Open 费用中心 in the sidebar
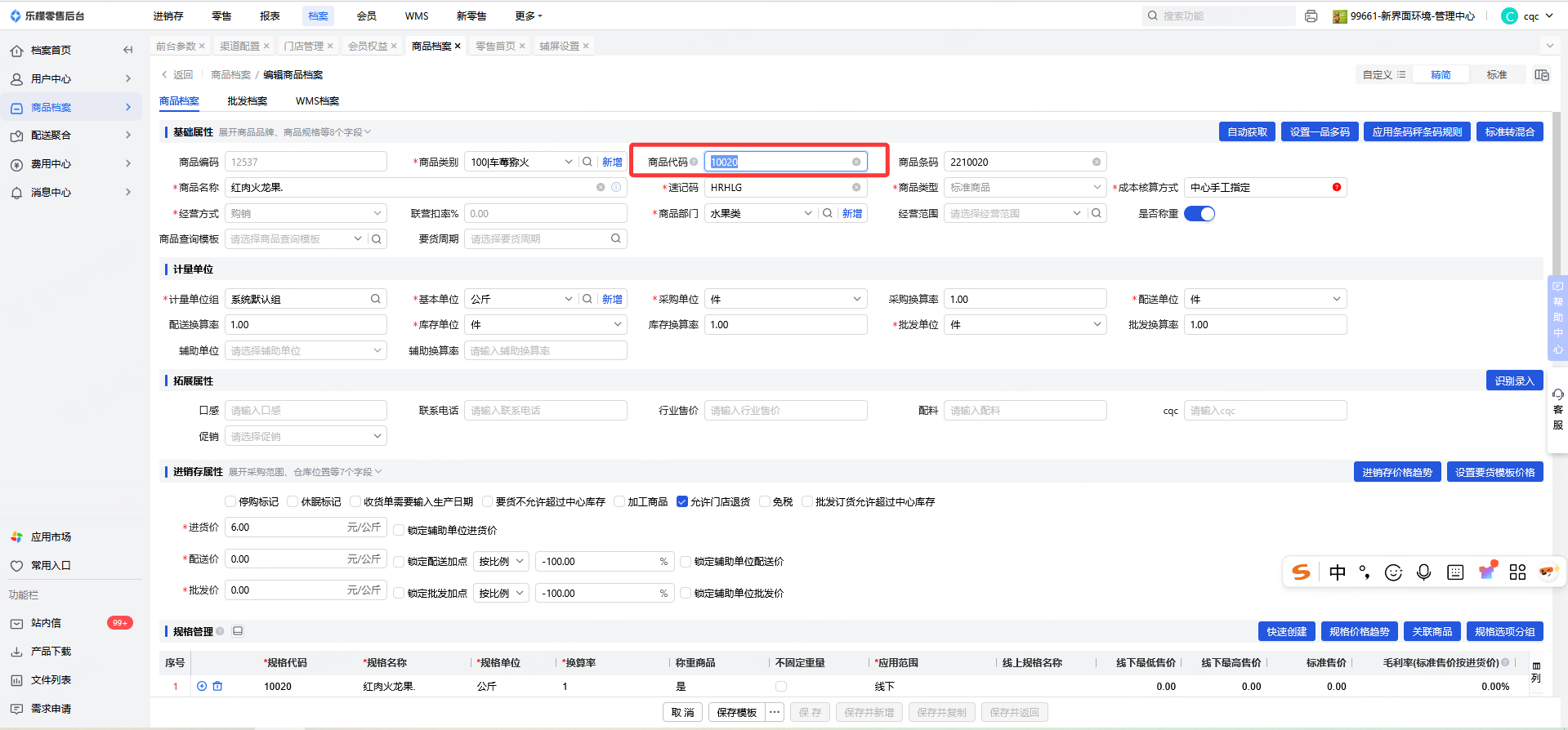The image size is (1568, 730). tap(51, 164)
